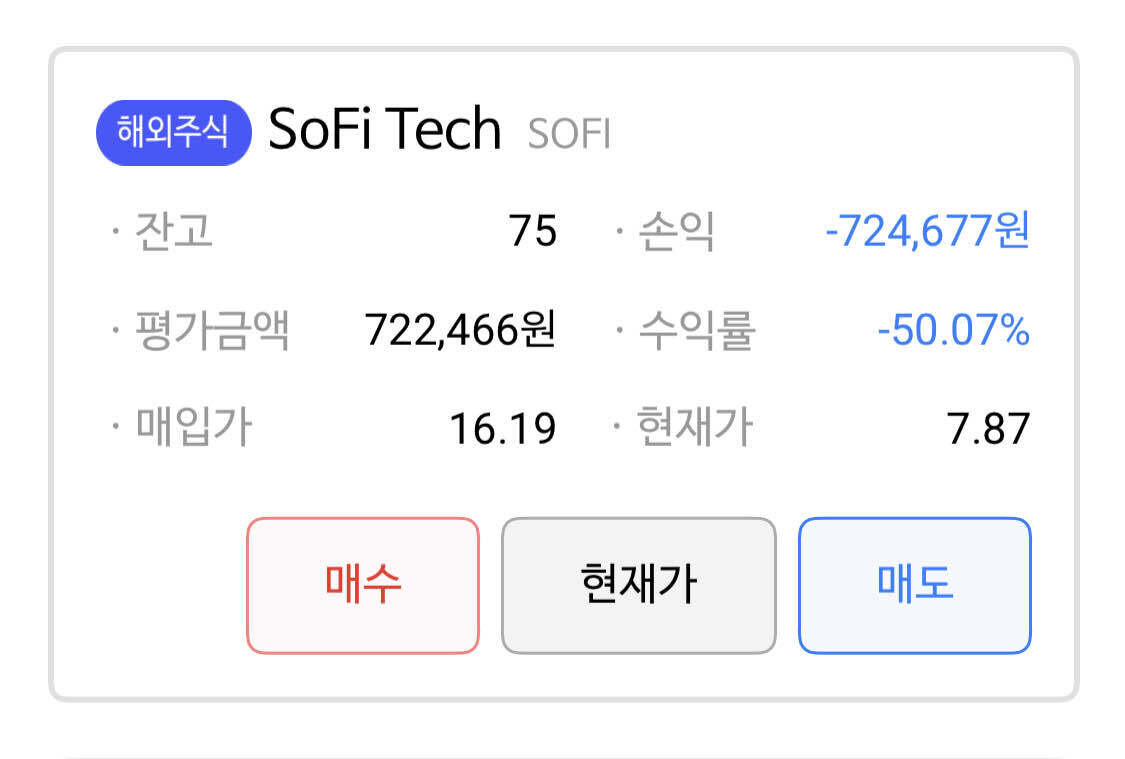The height and width of the screenshot is (759, 1125).
Task: Click the 매도 sell button
Action: (x=913, y=587)
